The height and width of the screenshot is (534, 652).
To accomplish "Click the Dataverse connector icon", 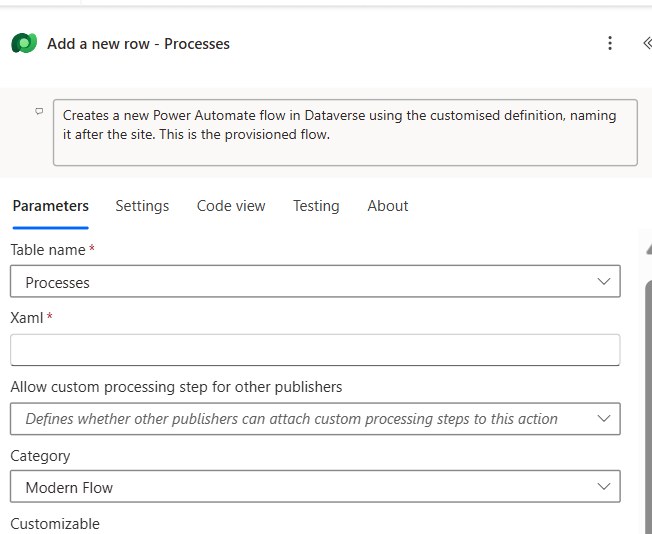I will pos(24,43).
